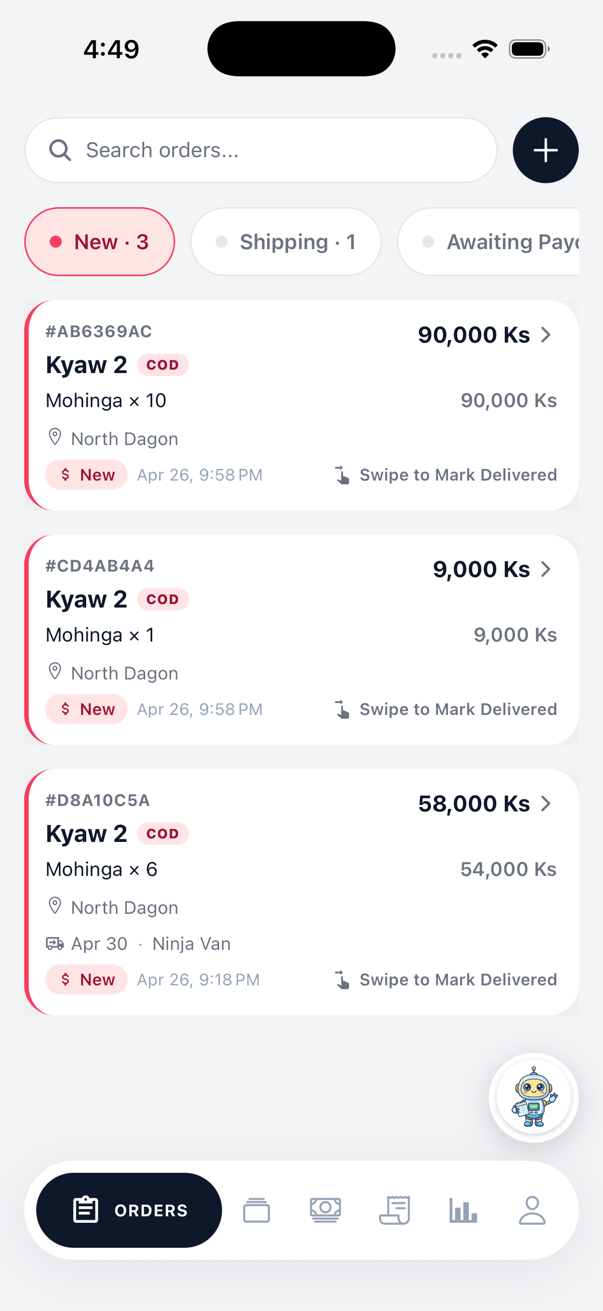
Task: Select the Orders tab in bottom navigation
Action: (x=128, y=1210)
